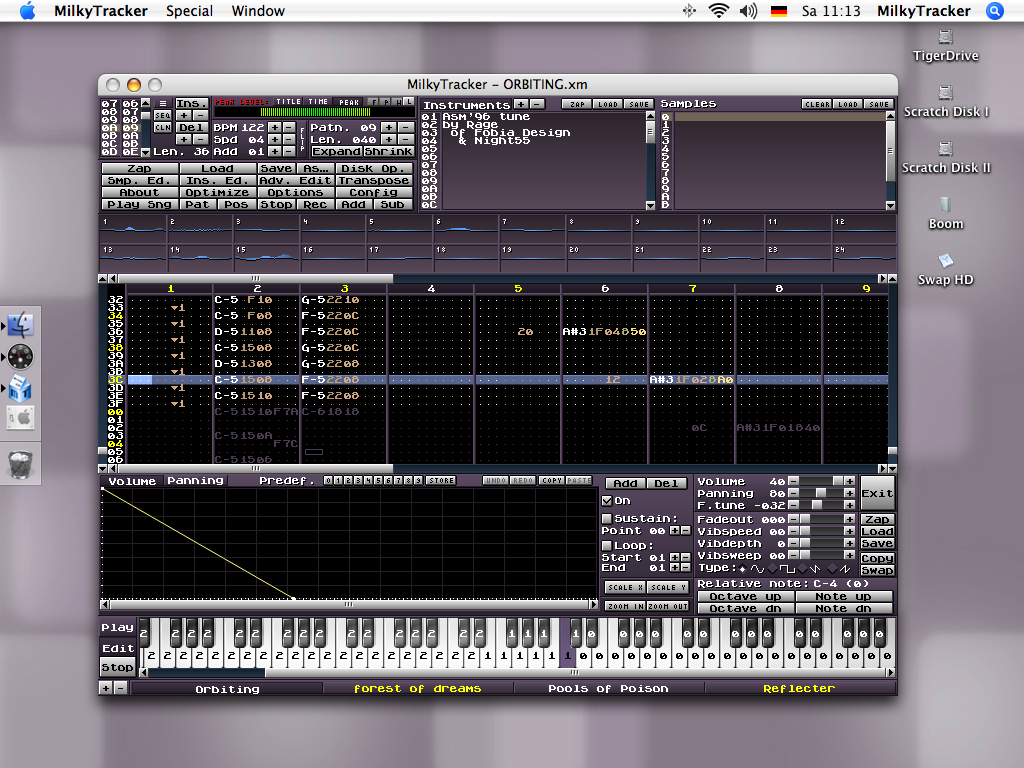Screen dimensions: 1024x768
Task: Adjust the instrument Volume slider
Action: tap(821, 481)
